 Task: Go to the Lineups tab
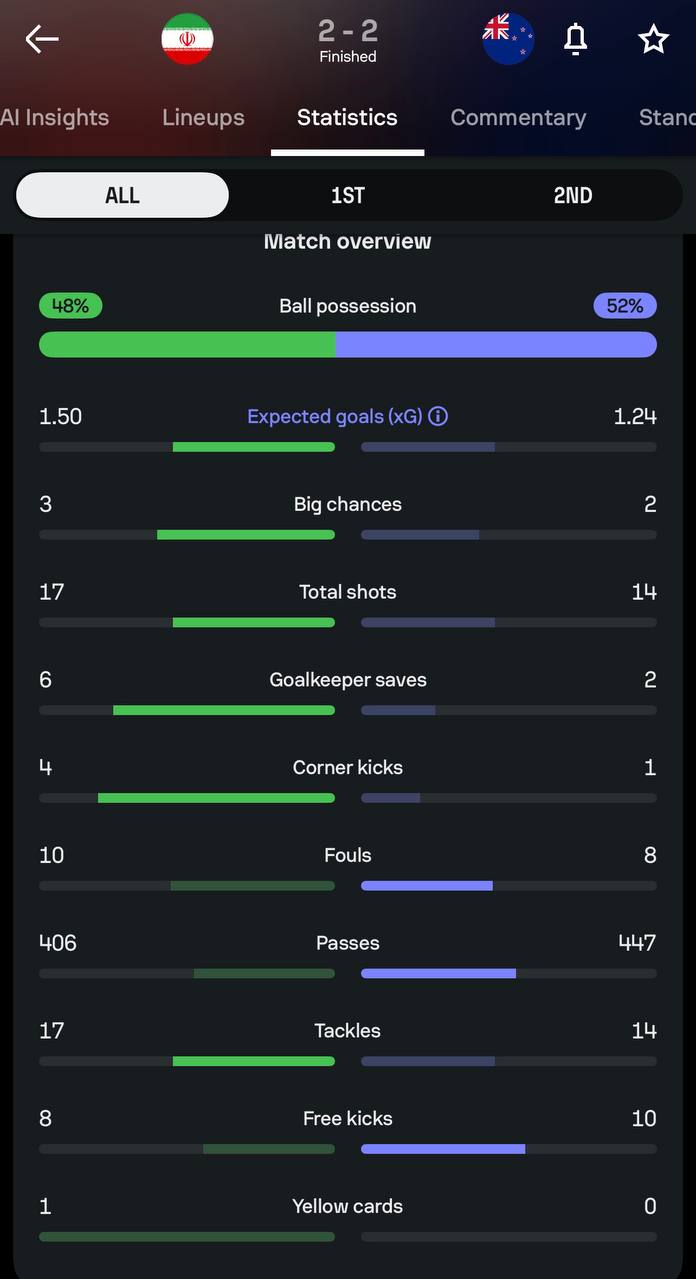coord(203,117)
